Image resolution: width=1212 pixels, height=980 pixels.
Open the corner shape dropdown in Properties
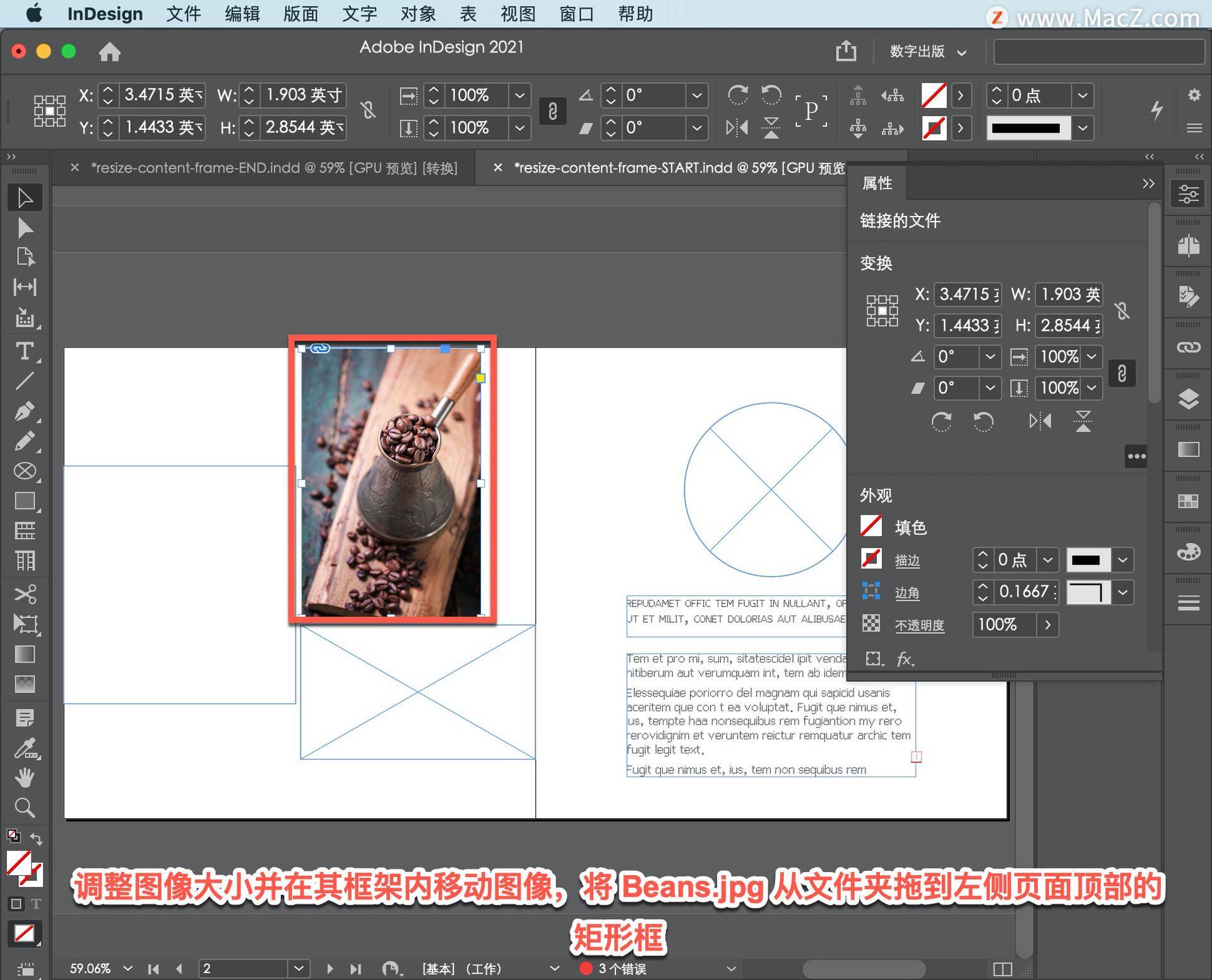[1122, 592]
